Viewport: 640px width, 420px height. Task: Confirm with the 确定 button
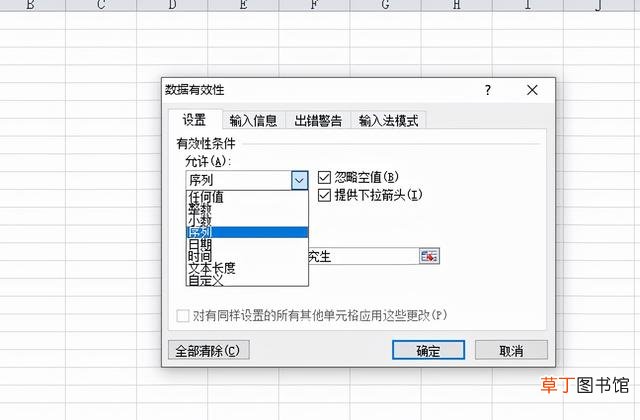pos(428,350)
